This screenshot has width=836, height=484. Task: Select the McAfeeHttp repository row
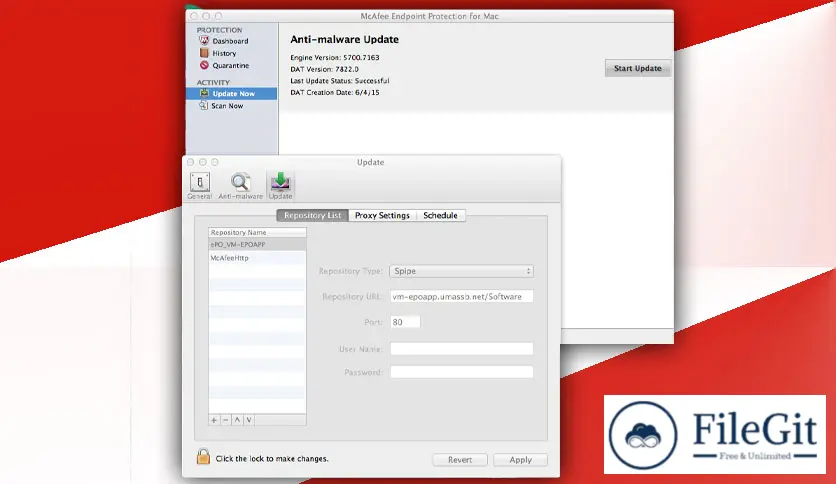pyautogui.click(x=258, y=258)
